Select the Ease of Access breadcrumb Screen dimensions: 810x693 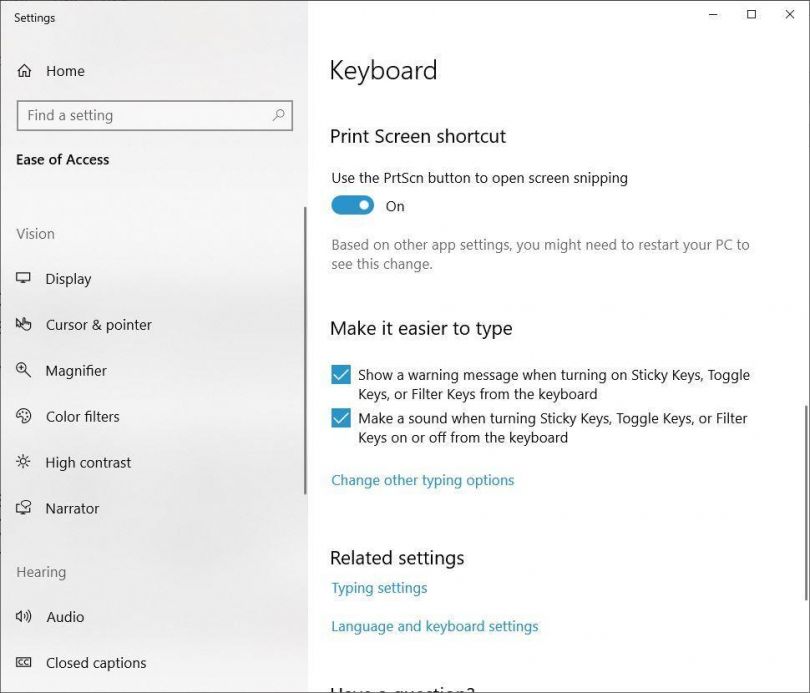(x=62, y=159)
